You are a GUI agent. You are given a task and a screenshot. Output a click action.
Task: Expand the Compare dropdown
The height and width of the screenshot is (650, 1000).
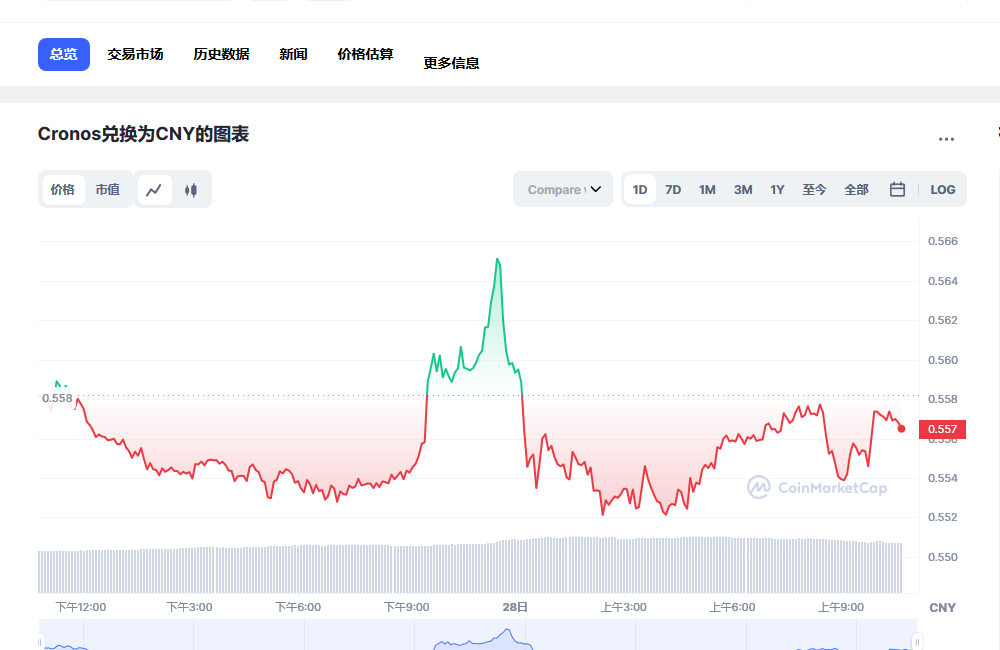(563, 189)
